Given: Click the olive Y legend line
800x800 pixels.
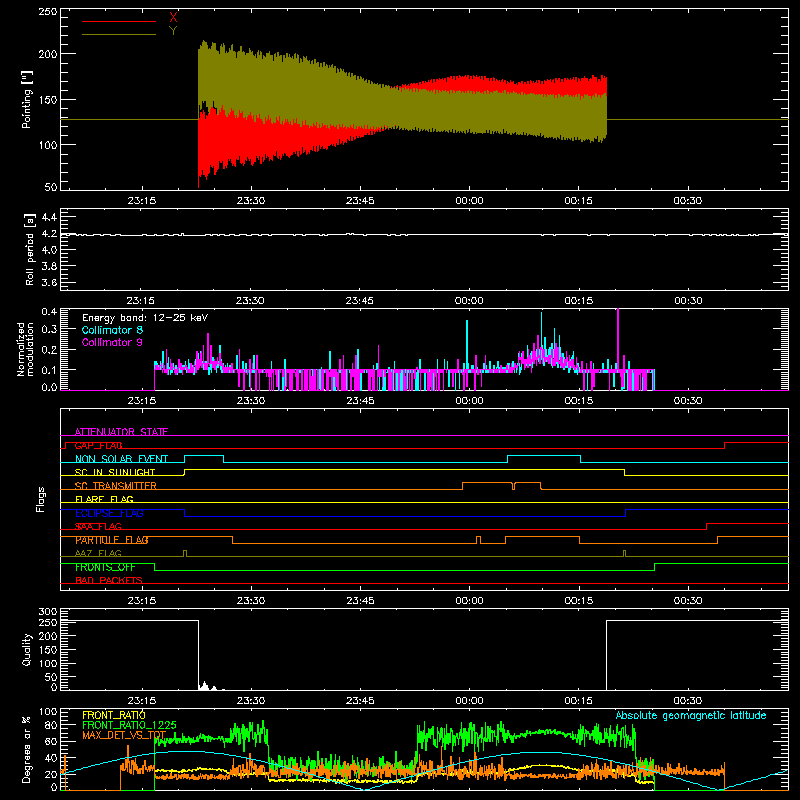Looking at the screenshot, I should pos(119,35).
